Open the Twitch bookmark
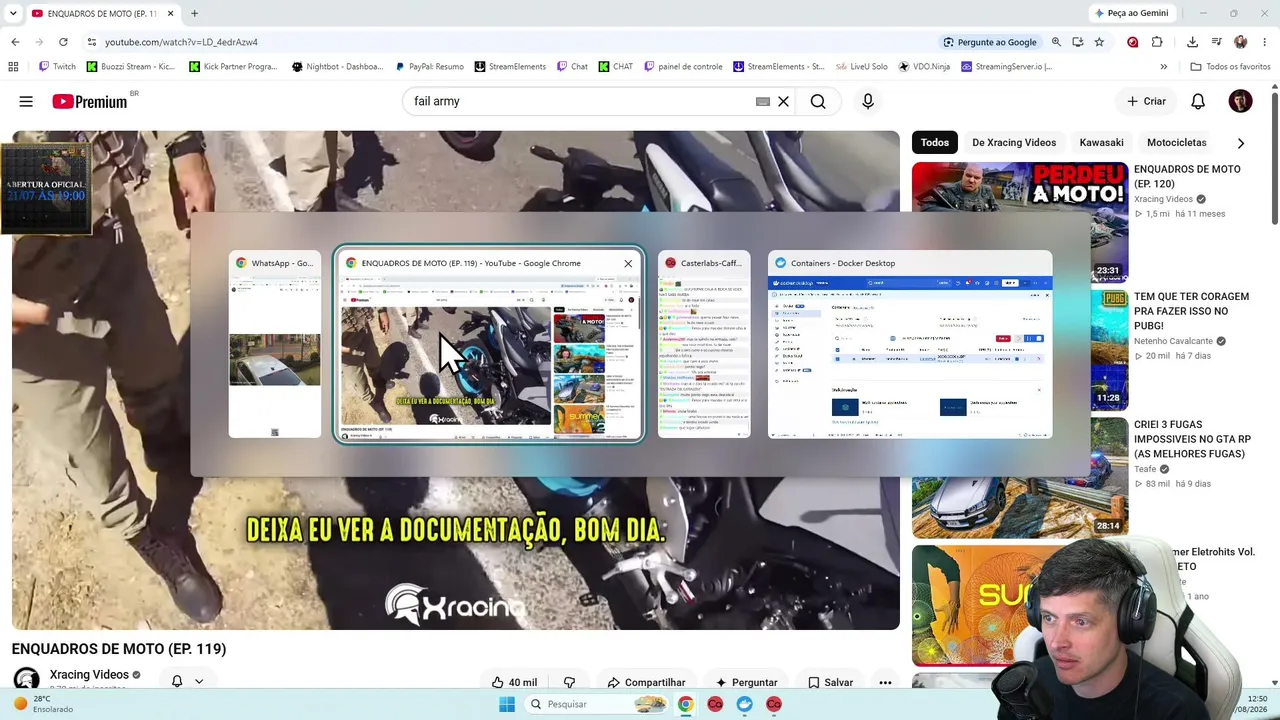This screenshot has width=1280, height=720. (x=57, y=67)
